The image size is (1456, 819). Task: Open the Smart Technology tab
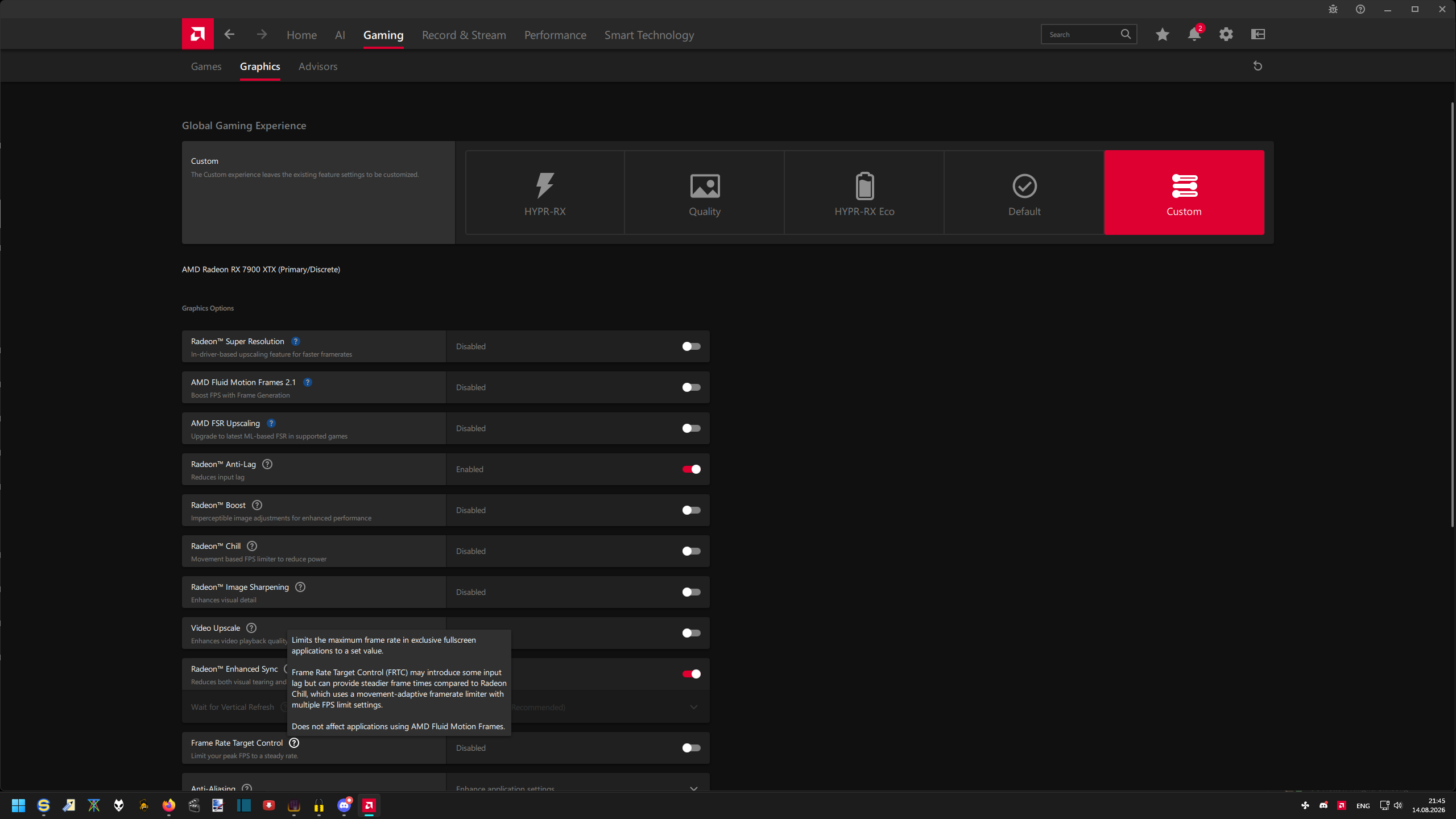(x=650, y=35)
